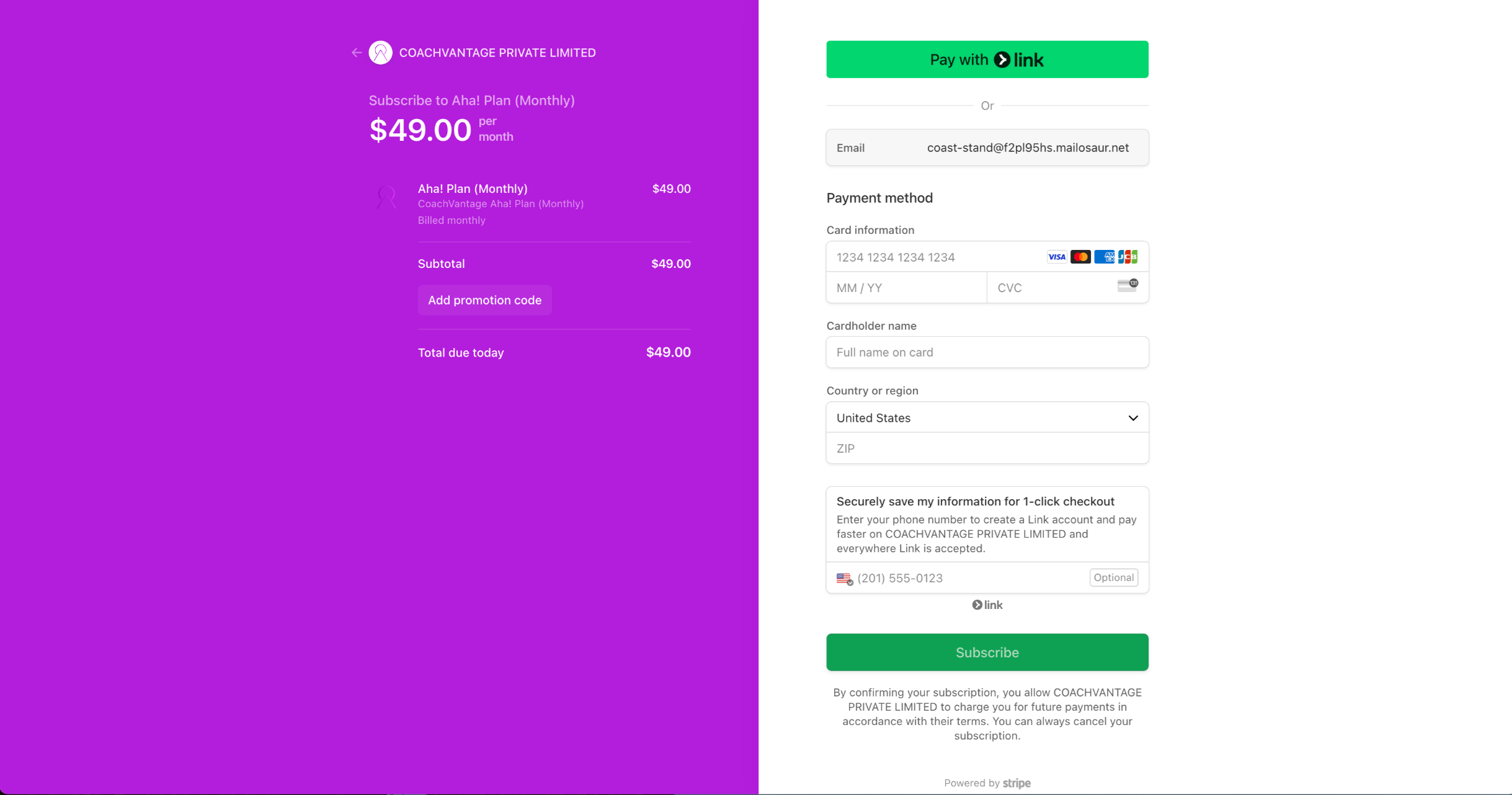
Task: Click Pay with Link button
Action: coord(987,60)
